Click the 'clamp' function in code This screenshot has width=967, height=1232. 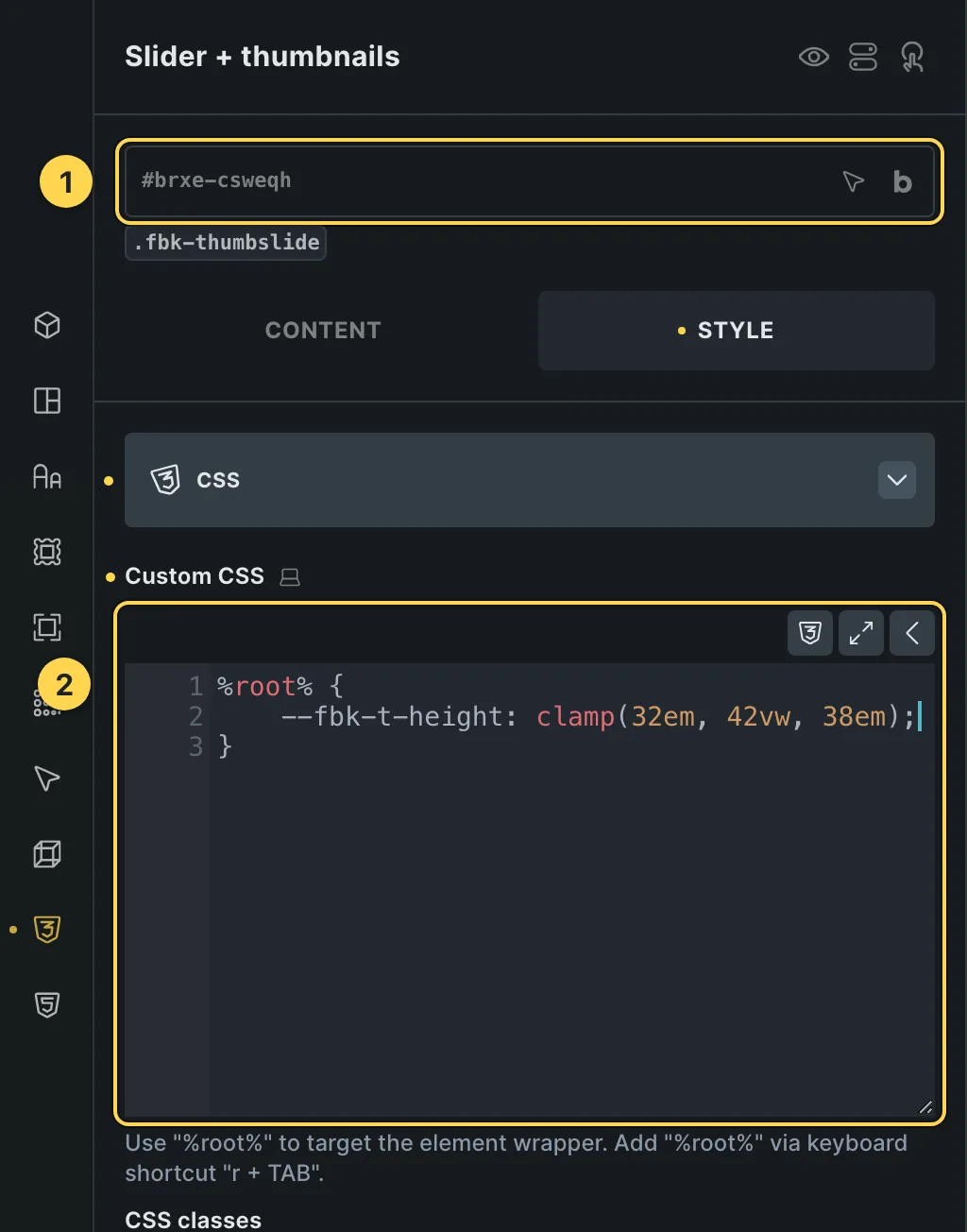tap(575, 717)
